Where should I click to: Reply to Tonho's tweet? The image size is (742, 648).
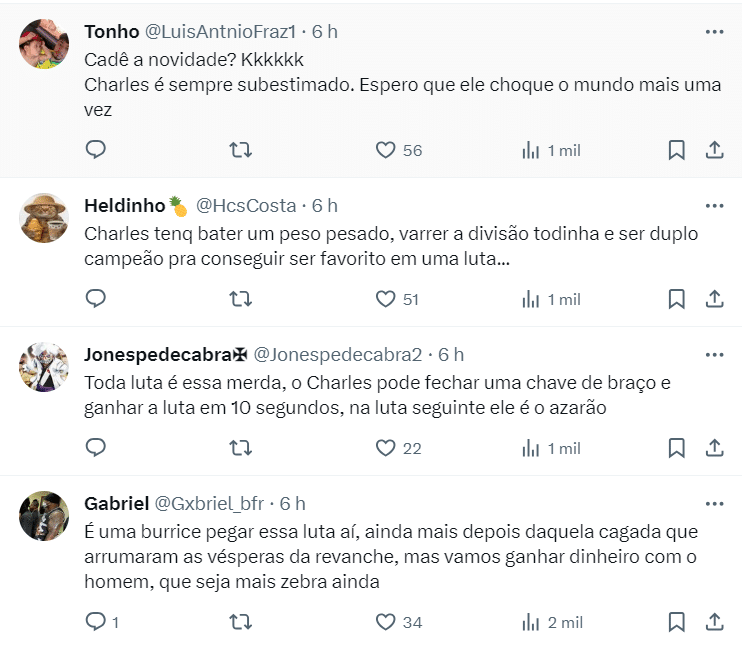96,150
